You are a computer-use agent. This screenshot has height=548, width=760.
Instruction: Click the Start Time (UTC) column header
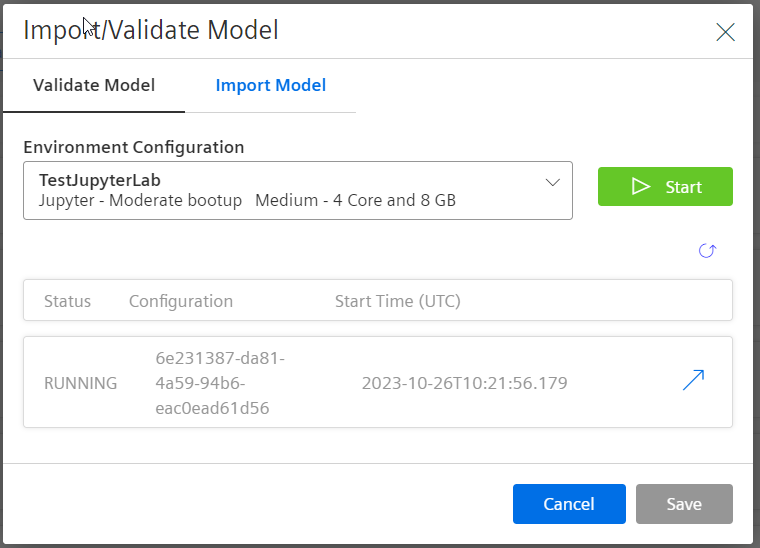[x=397, y=301]
